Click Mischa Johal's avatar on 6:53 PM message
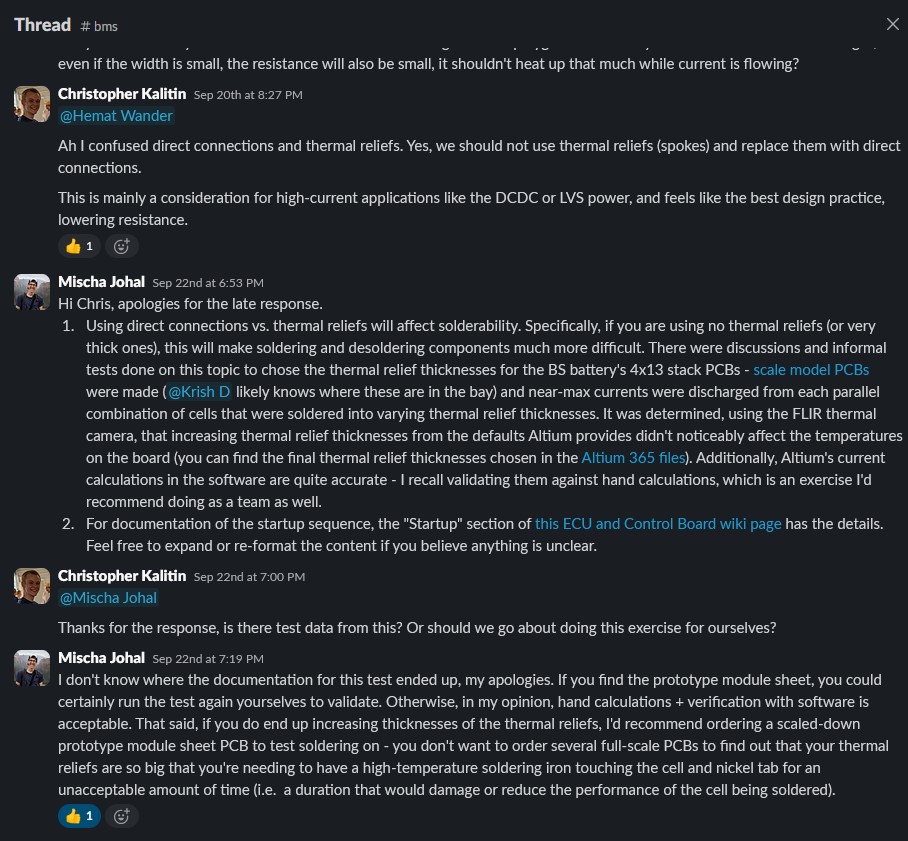 click(32, 291)
